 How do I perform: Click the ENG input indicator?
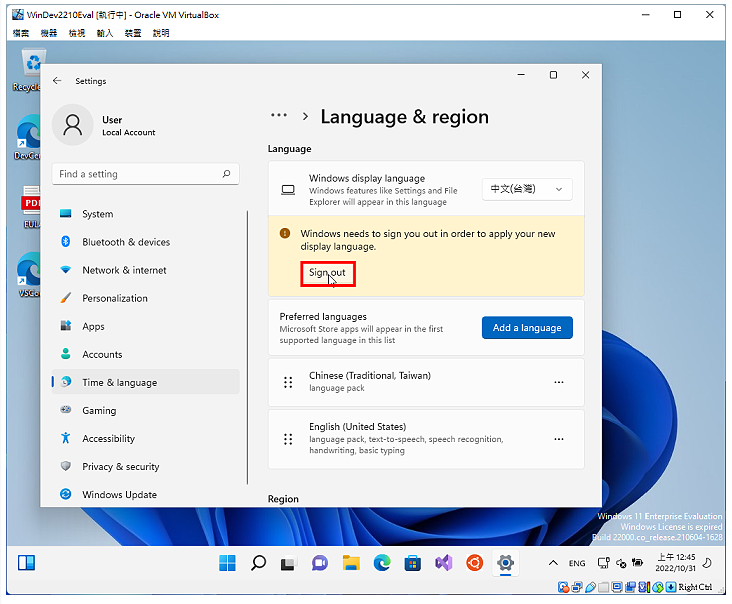click(577, 563)
